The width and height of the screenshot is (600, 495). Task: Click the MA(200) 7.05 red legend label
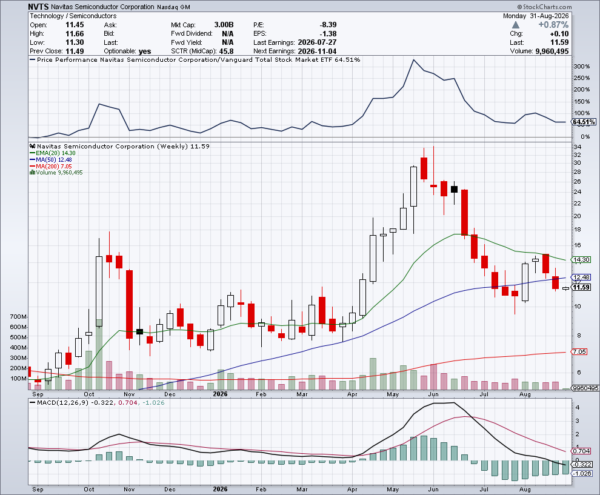[51, 166]
